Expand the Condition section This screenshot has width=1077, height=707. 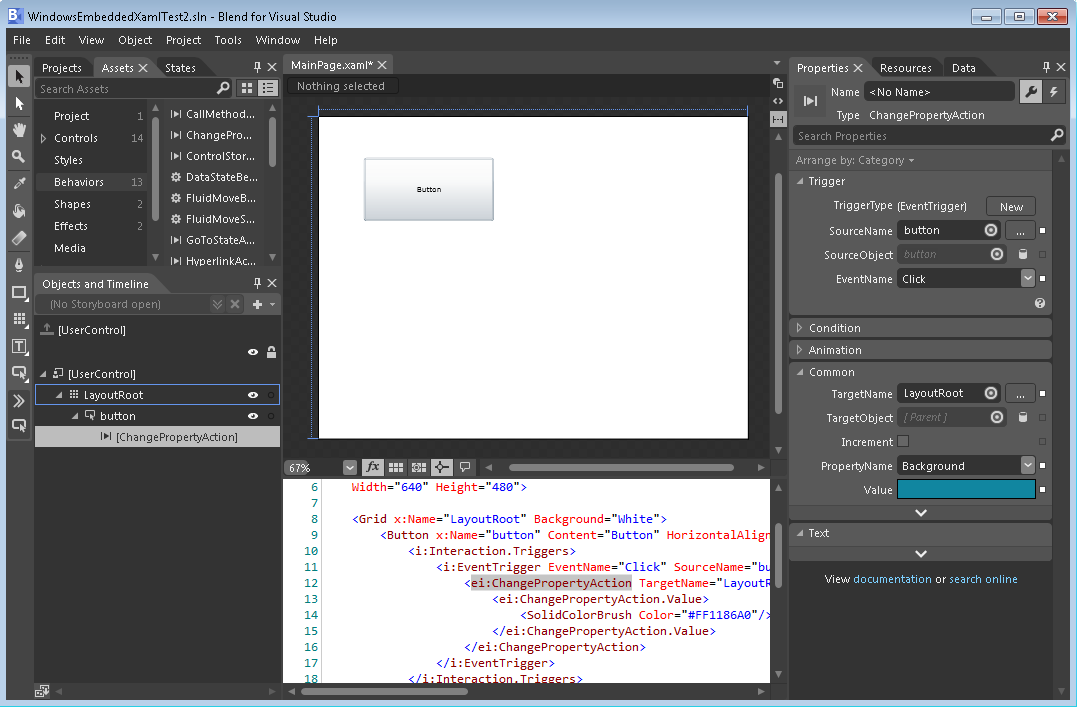(x=800, y=328)
